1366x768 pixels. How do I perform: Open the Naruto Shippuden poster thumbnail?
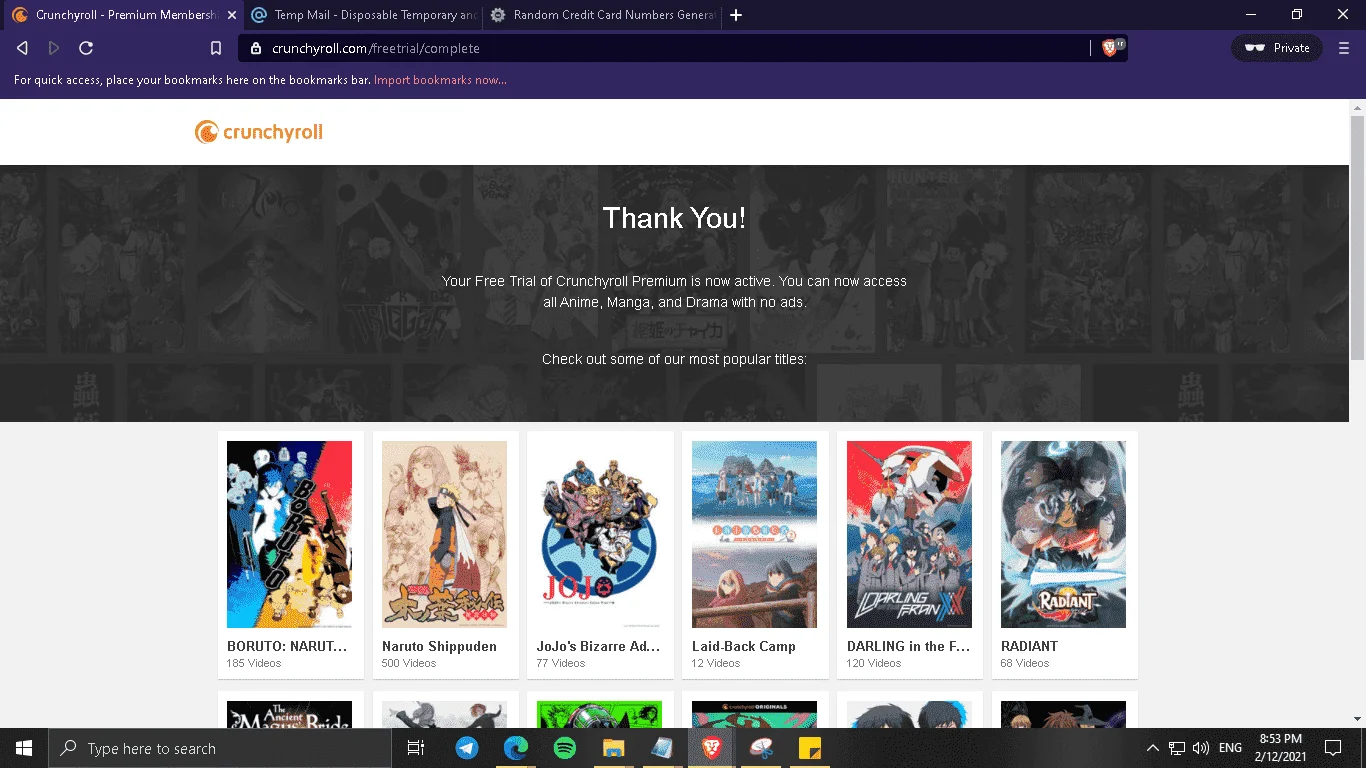click(445, 534)
